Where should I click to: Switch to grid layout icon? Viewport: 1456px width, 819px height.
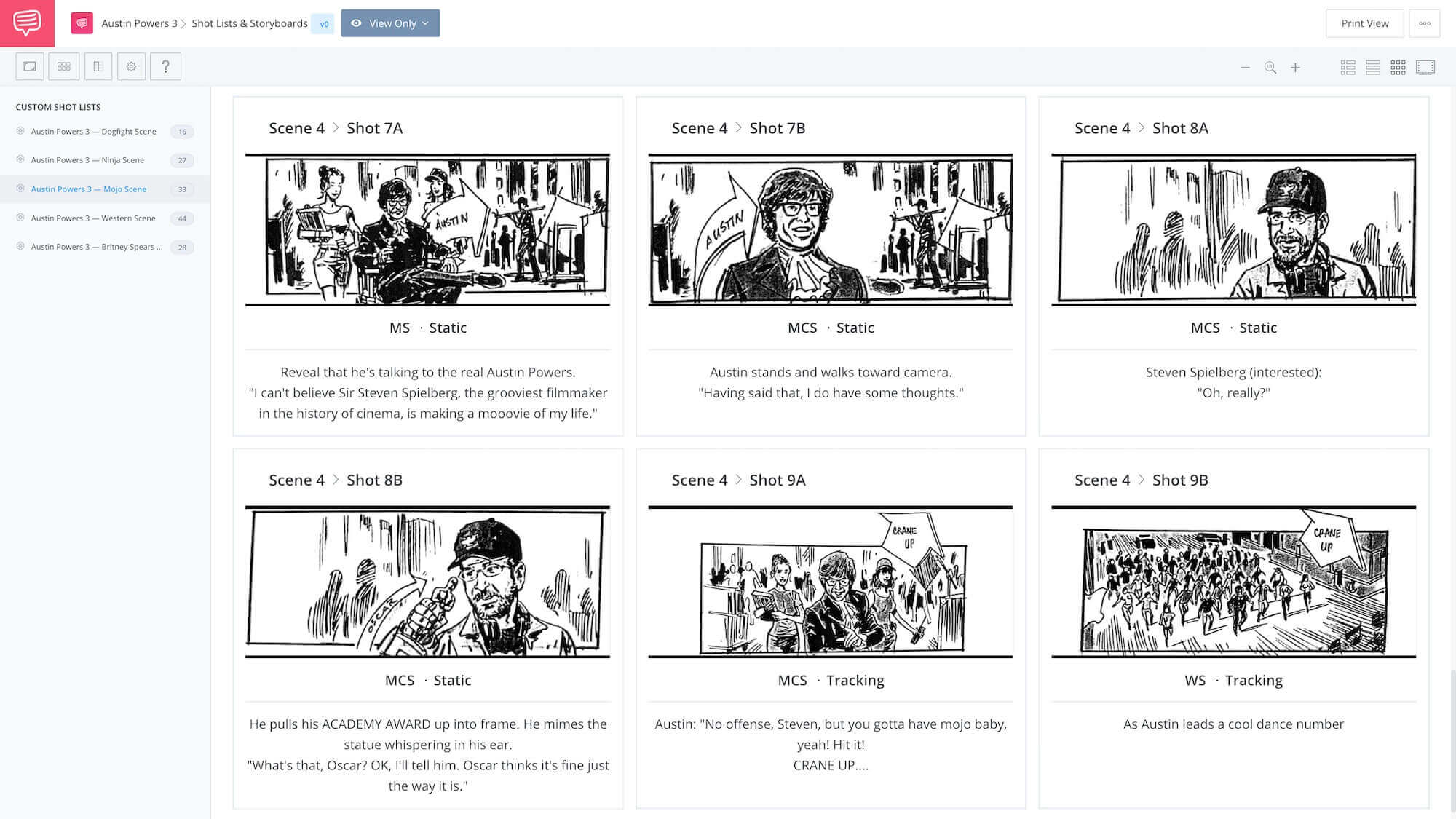point(1398,68)
